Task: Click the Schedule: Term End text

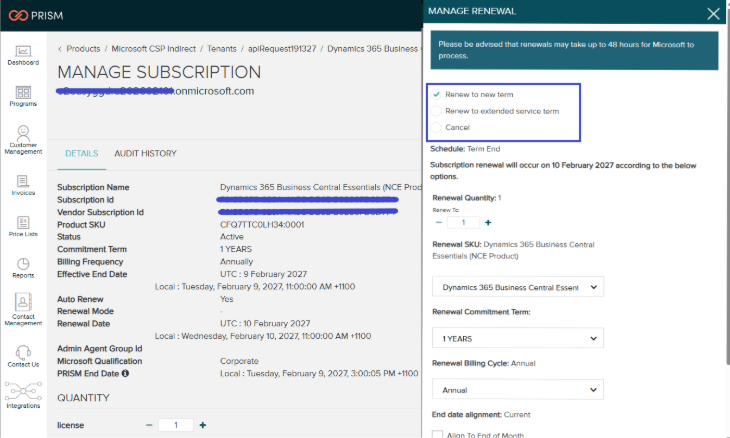Action: coord(465,149)
